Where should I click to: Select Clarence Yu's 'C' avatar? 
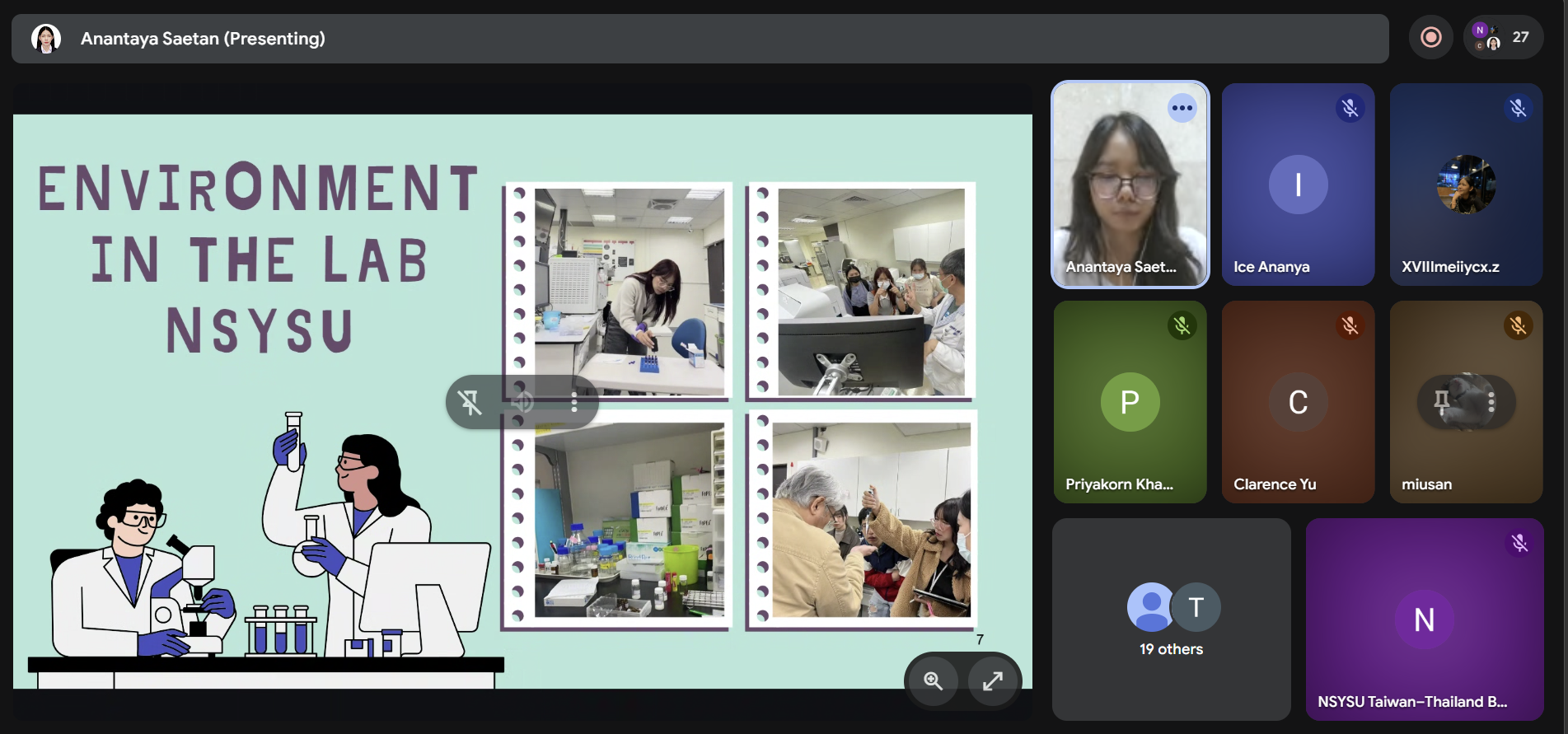[1299, 402]
